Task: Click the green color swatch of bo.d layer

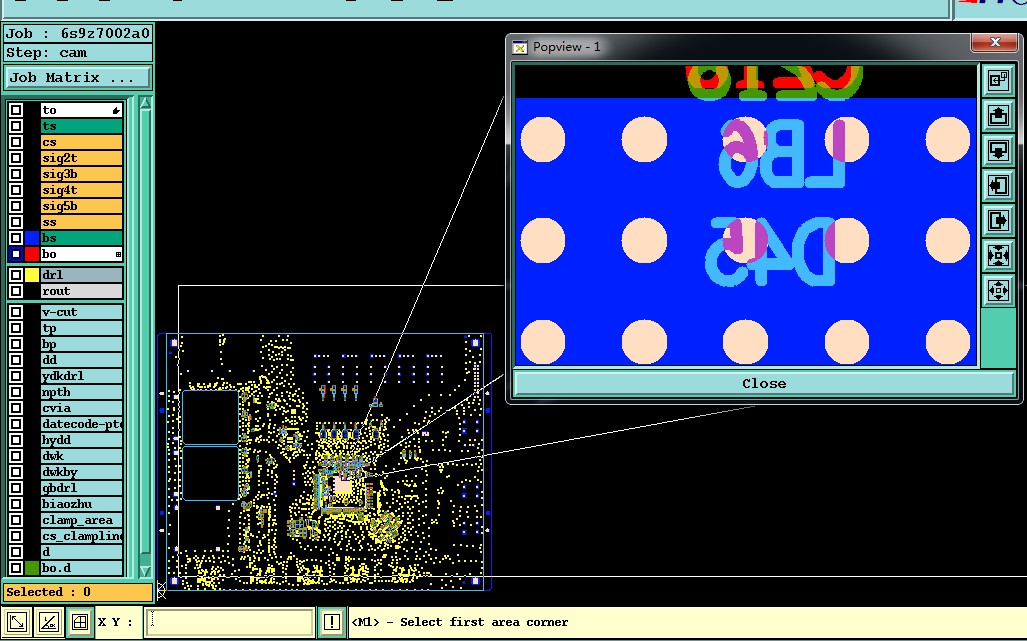Action: click(31, 568)
